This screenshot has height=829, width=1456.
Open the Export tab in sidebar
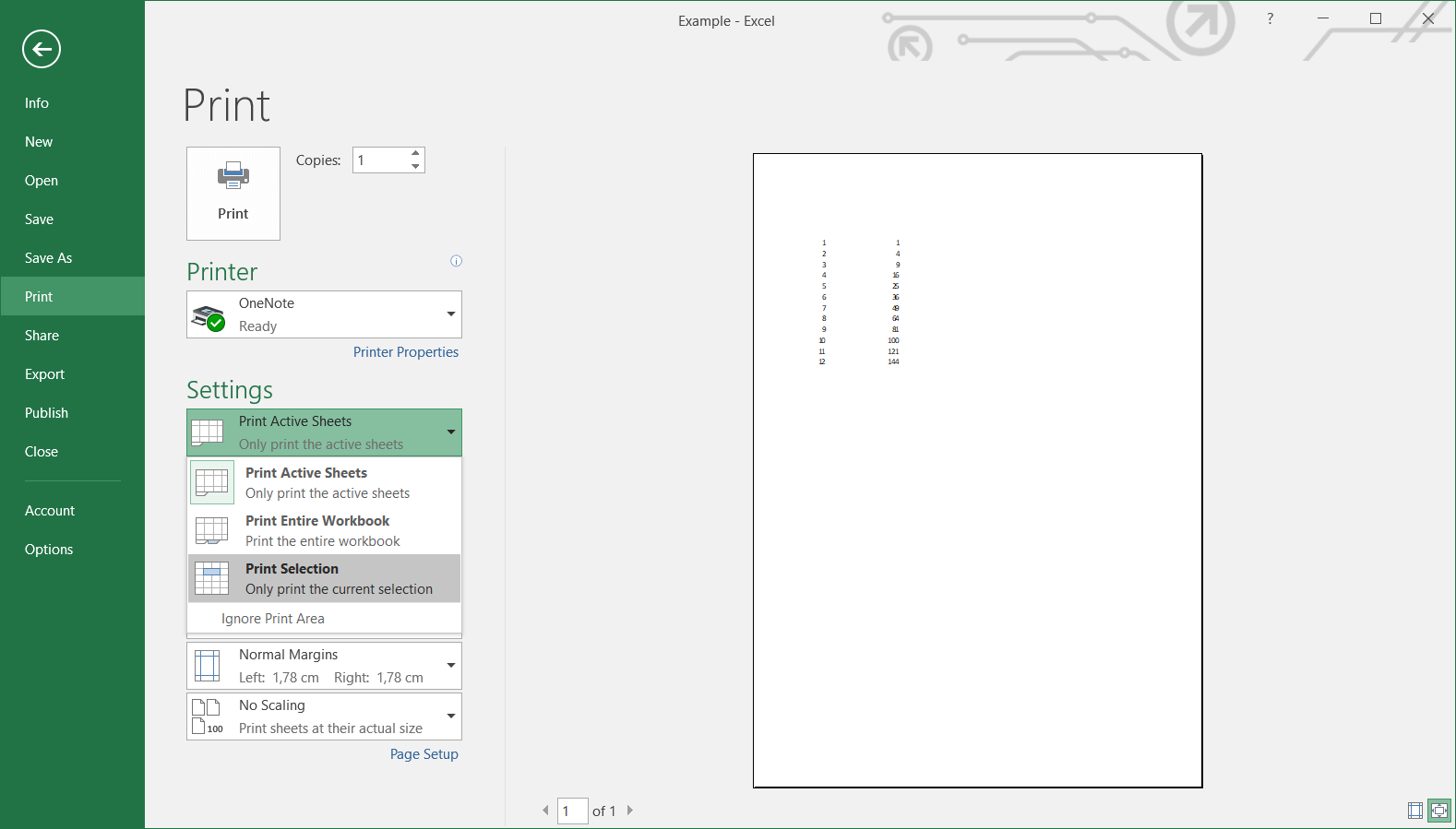[44, 374]
